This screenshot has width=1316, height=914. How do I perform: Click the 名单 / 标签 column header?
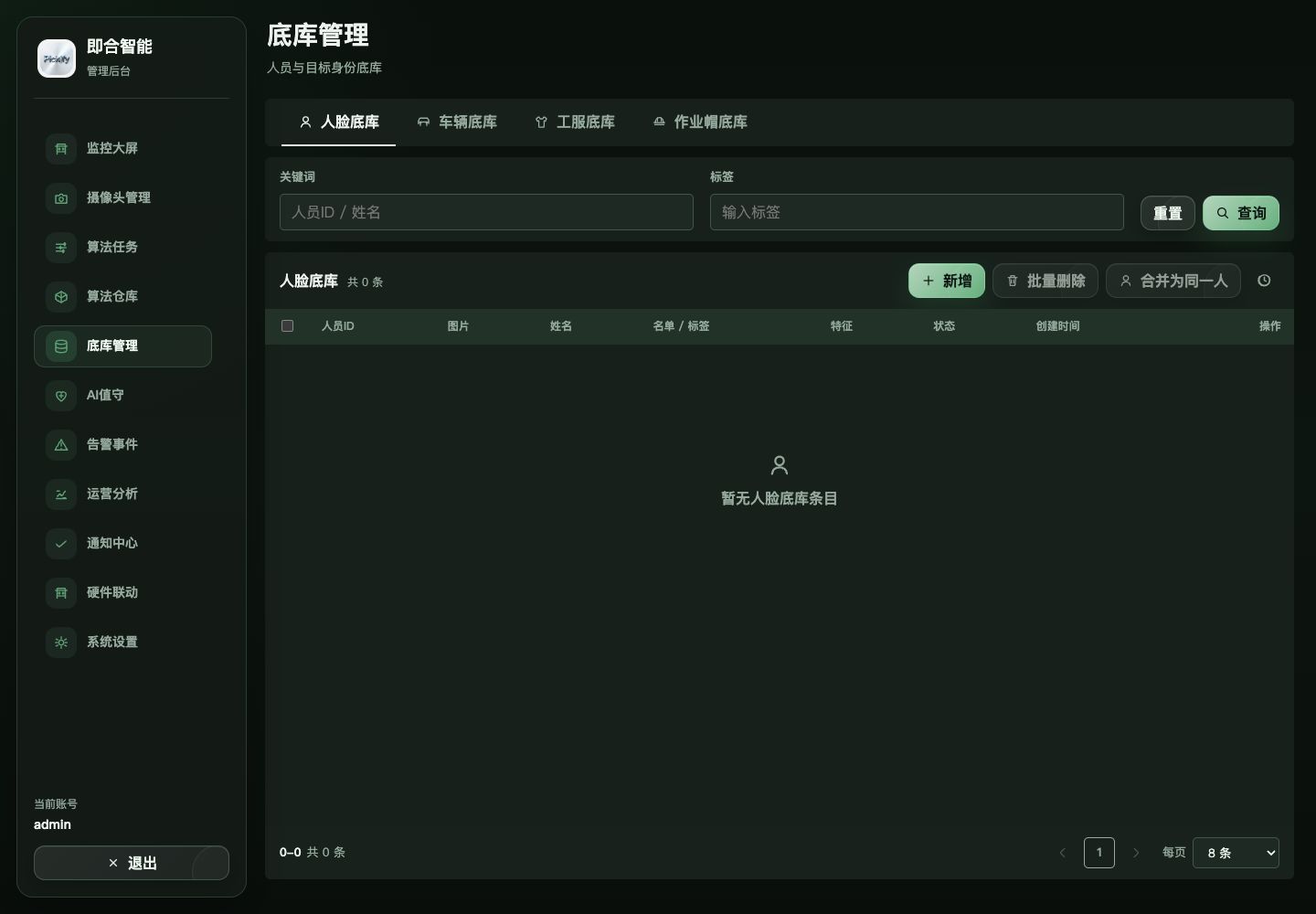click(x=681, y=326)
